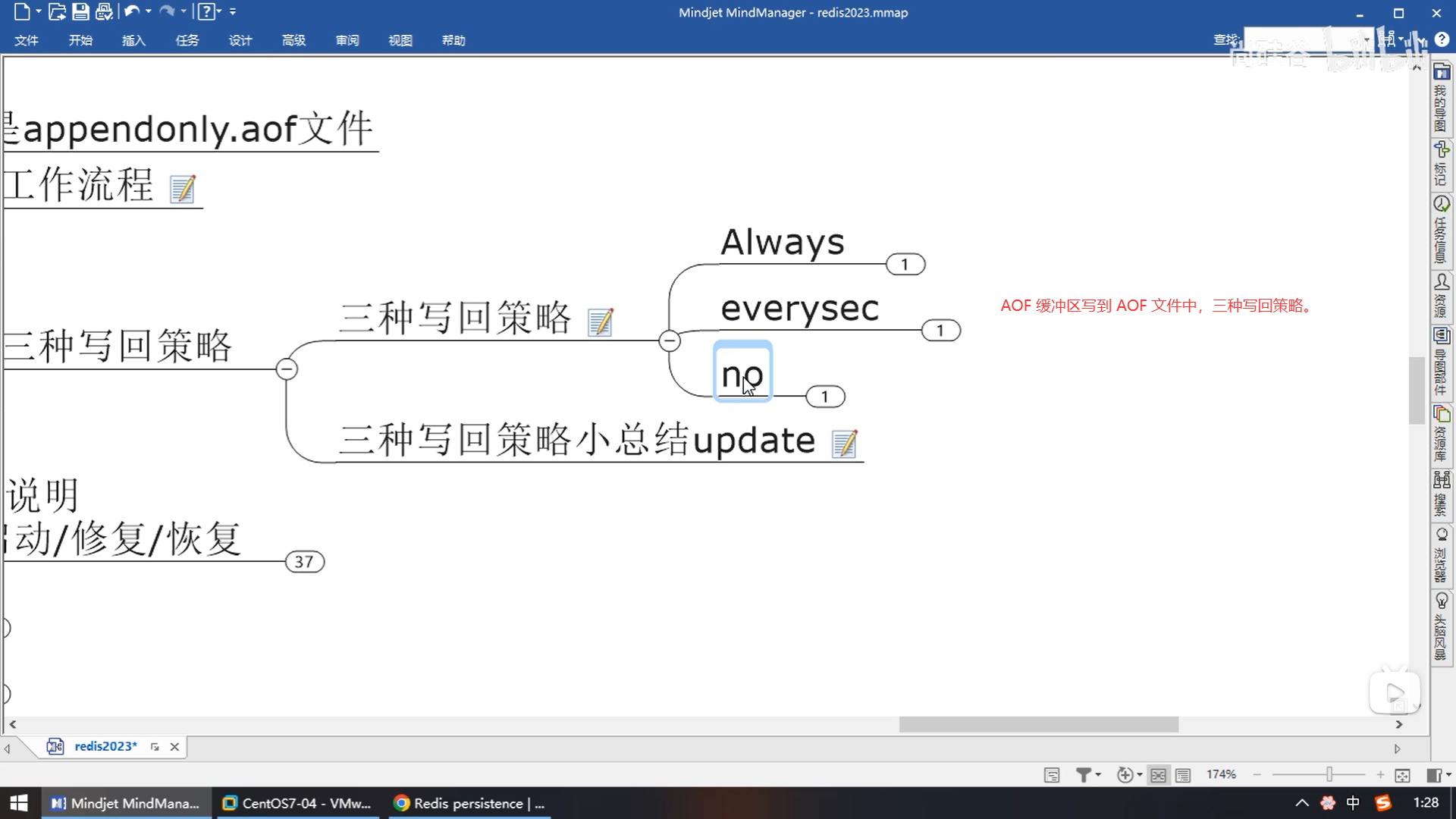Open the 插入 ribbon menu

(x=133, y=40)
